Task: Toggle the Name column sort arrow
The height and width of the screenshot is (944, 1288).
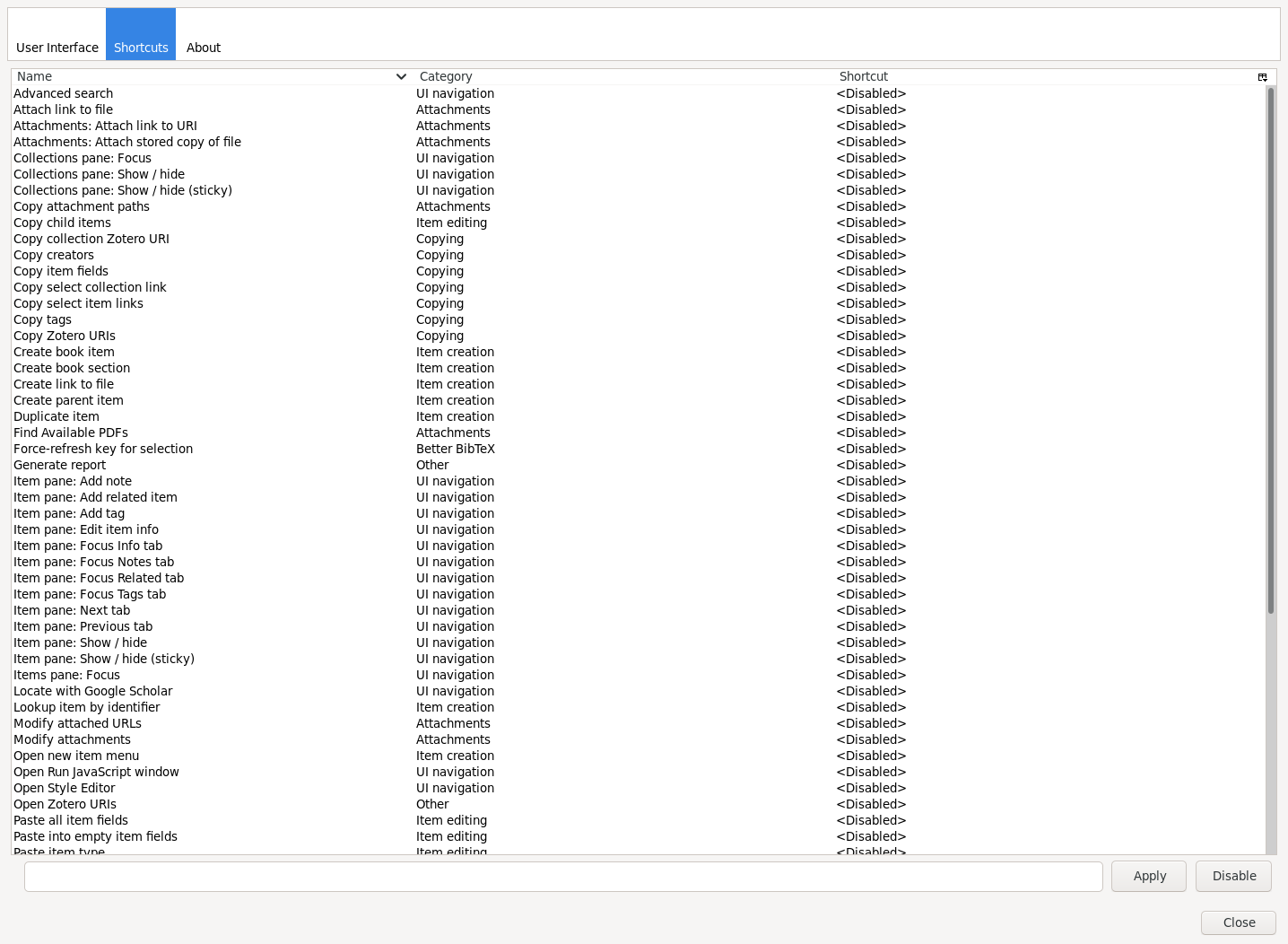Action: (x=401, y=77)
